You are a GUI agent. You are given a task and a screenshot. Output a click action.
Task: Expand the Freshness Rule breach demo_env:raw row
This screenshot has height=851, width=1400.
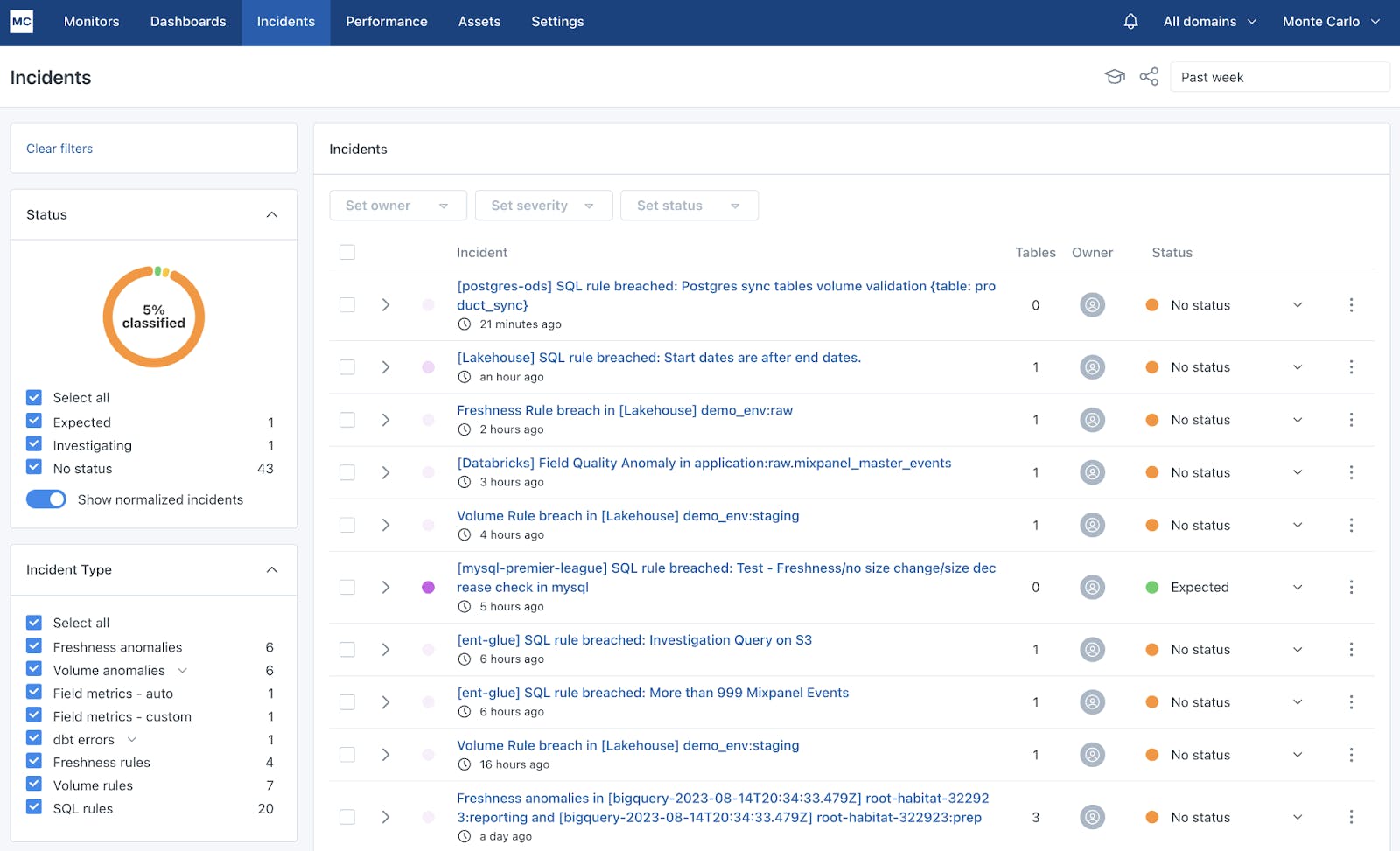(x=385, y=420)
